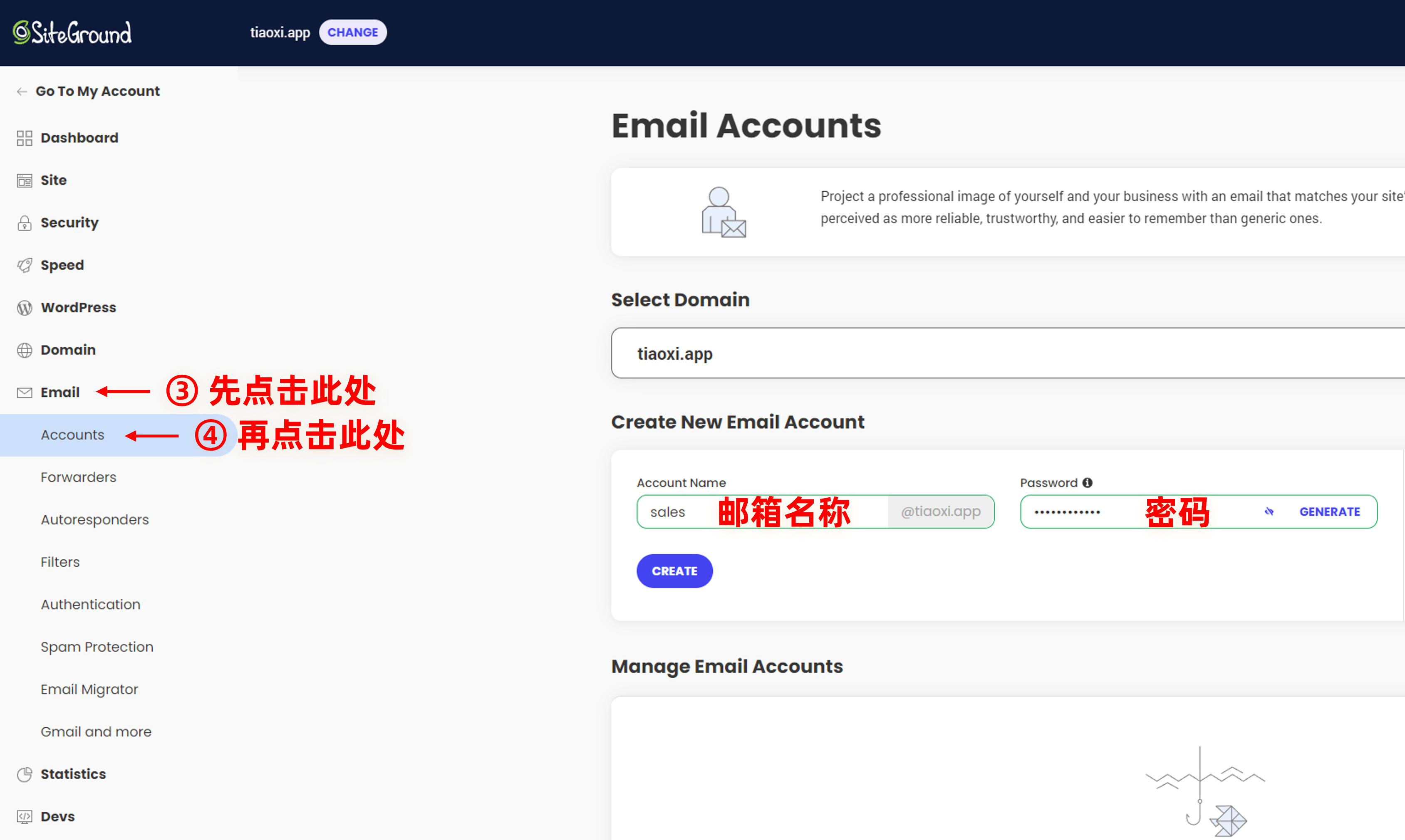Select the Email envelope icon
This screenshot has width=1405, height=840.
pyautogui.click(x=25, y=392)
